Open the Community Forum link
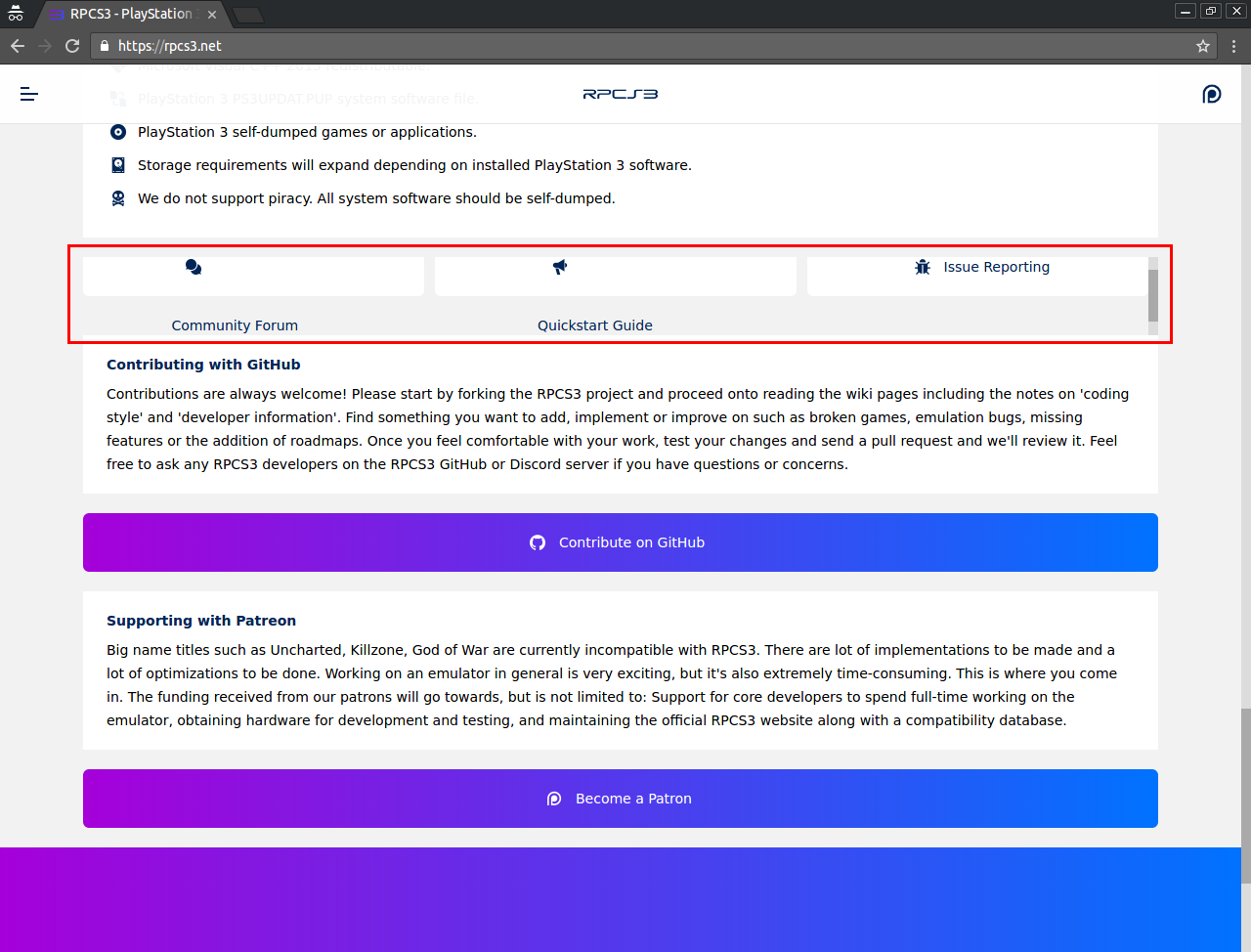This screenshot has width=1251, height=952. (x=235, y=325)
